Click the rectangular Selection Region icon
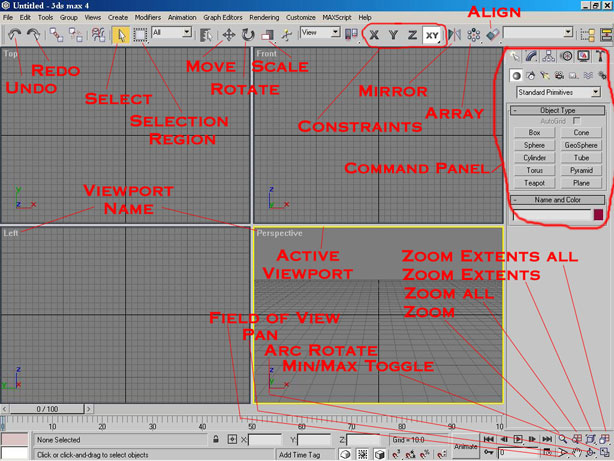Viewport: 614px width, 461px height. 140,35
